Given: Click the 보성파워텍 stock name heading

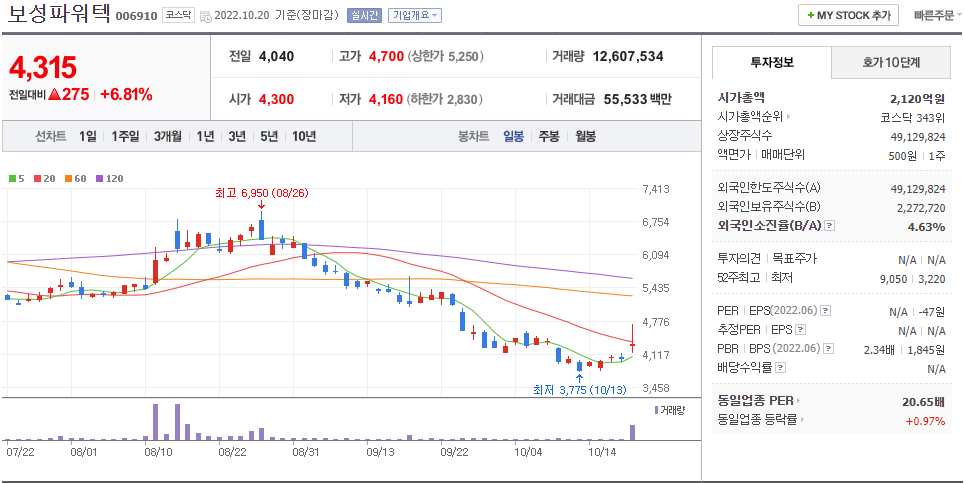Looking at the screenshot, I should [59, 15].
